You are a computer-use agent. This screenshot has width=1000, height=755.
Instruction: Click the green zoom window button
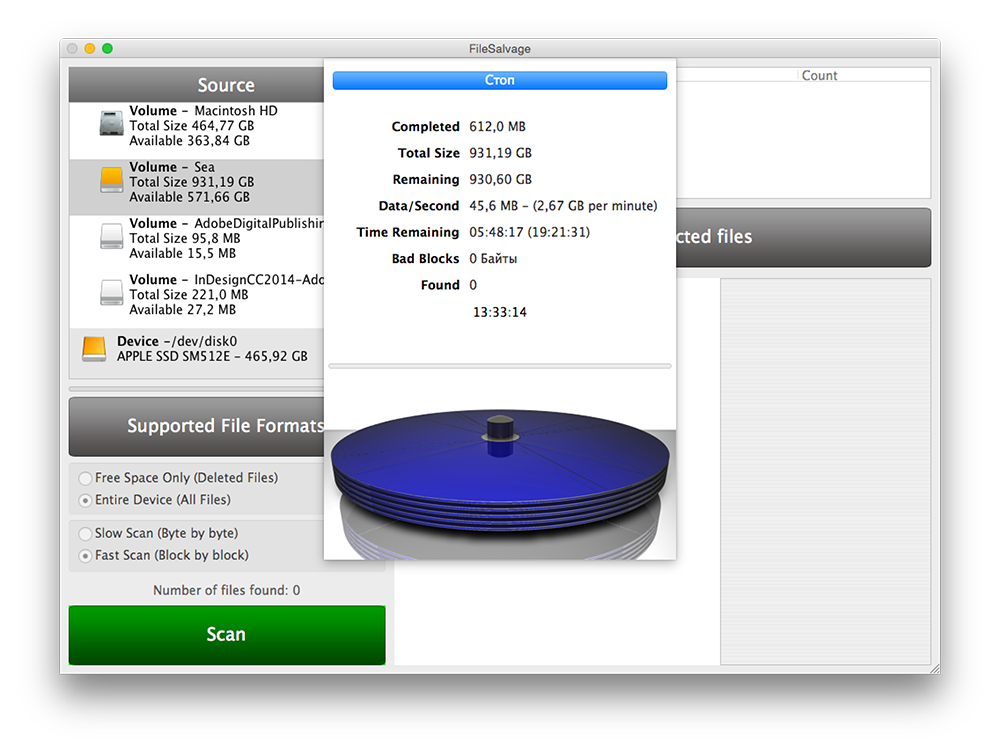coord(107,48)
